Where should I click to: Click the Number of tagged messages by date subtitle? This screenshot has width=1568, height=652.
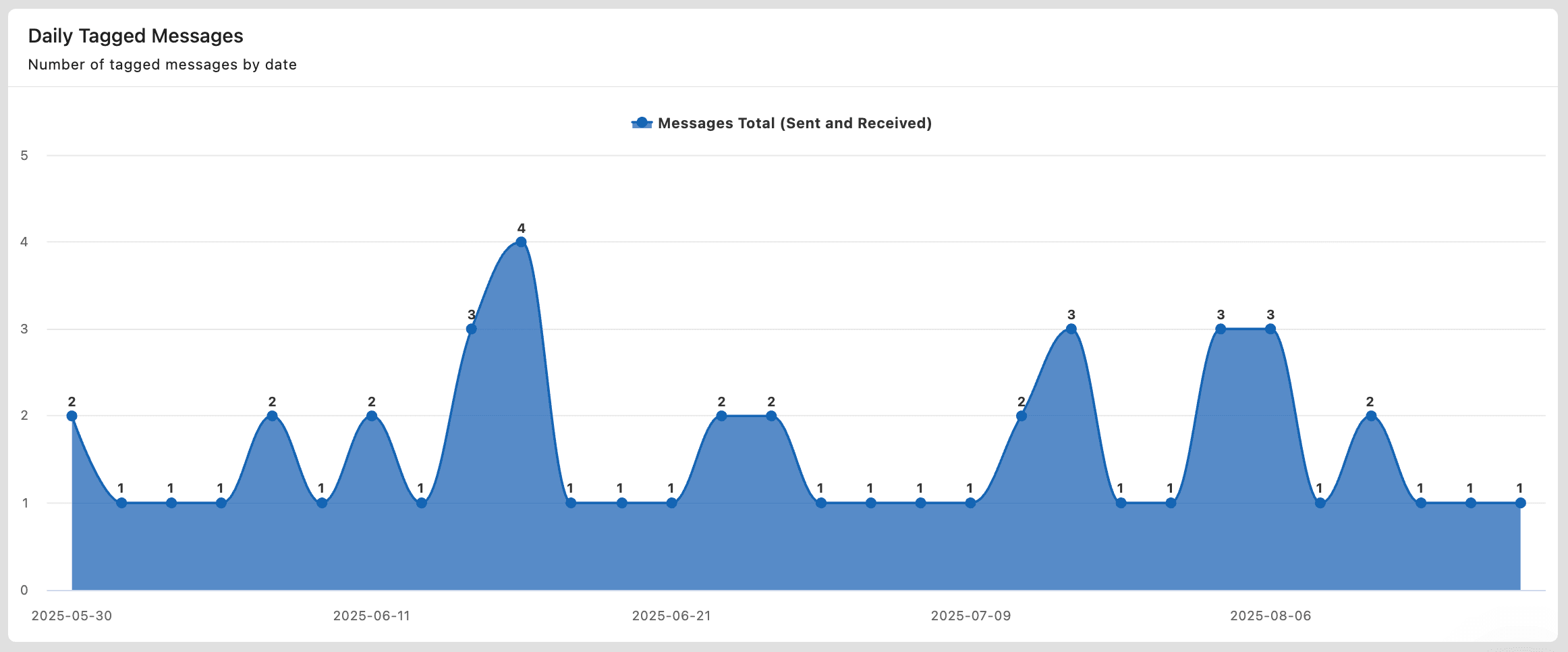click(163, 65)
